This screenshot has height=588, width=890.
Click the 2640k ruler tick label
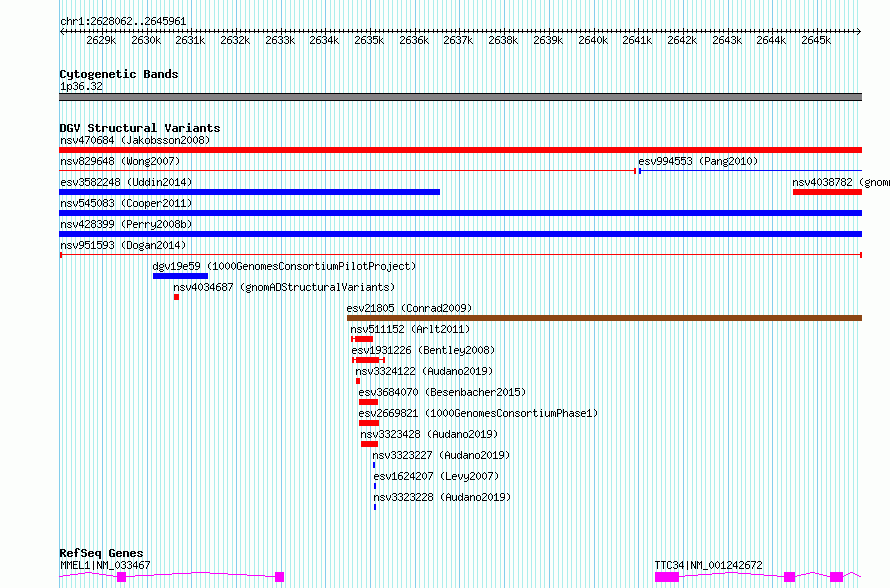click(593, 40)
